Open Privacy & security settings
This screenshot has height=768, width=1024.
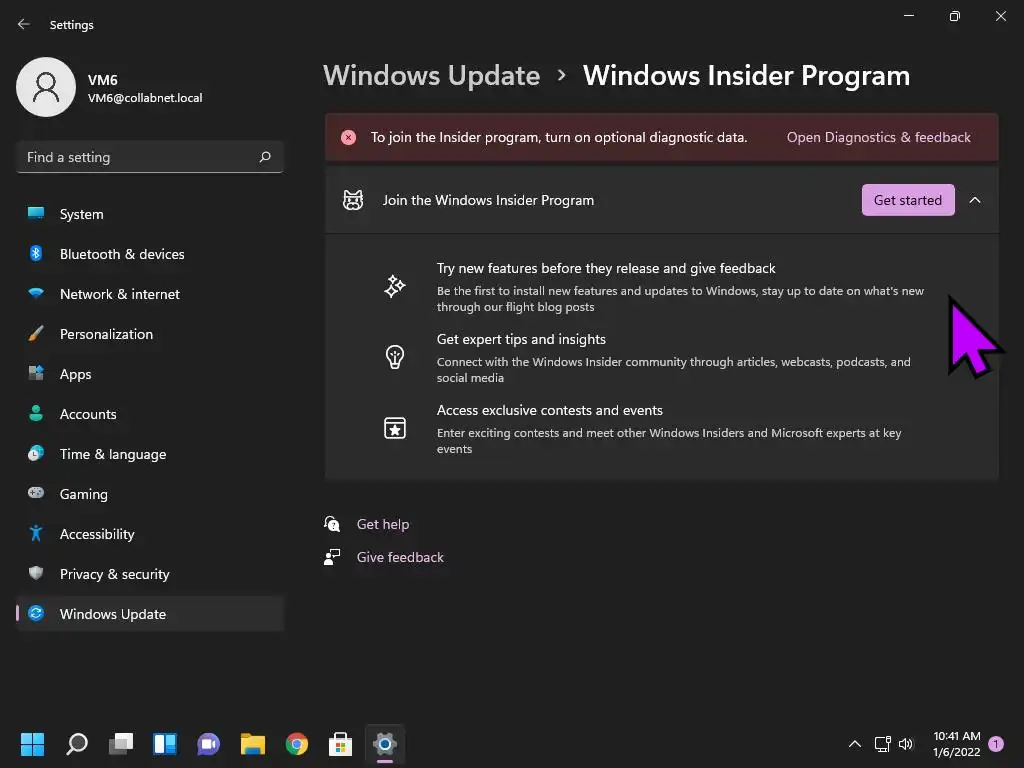click(150, 573)
